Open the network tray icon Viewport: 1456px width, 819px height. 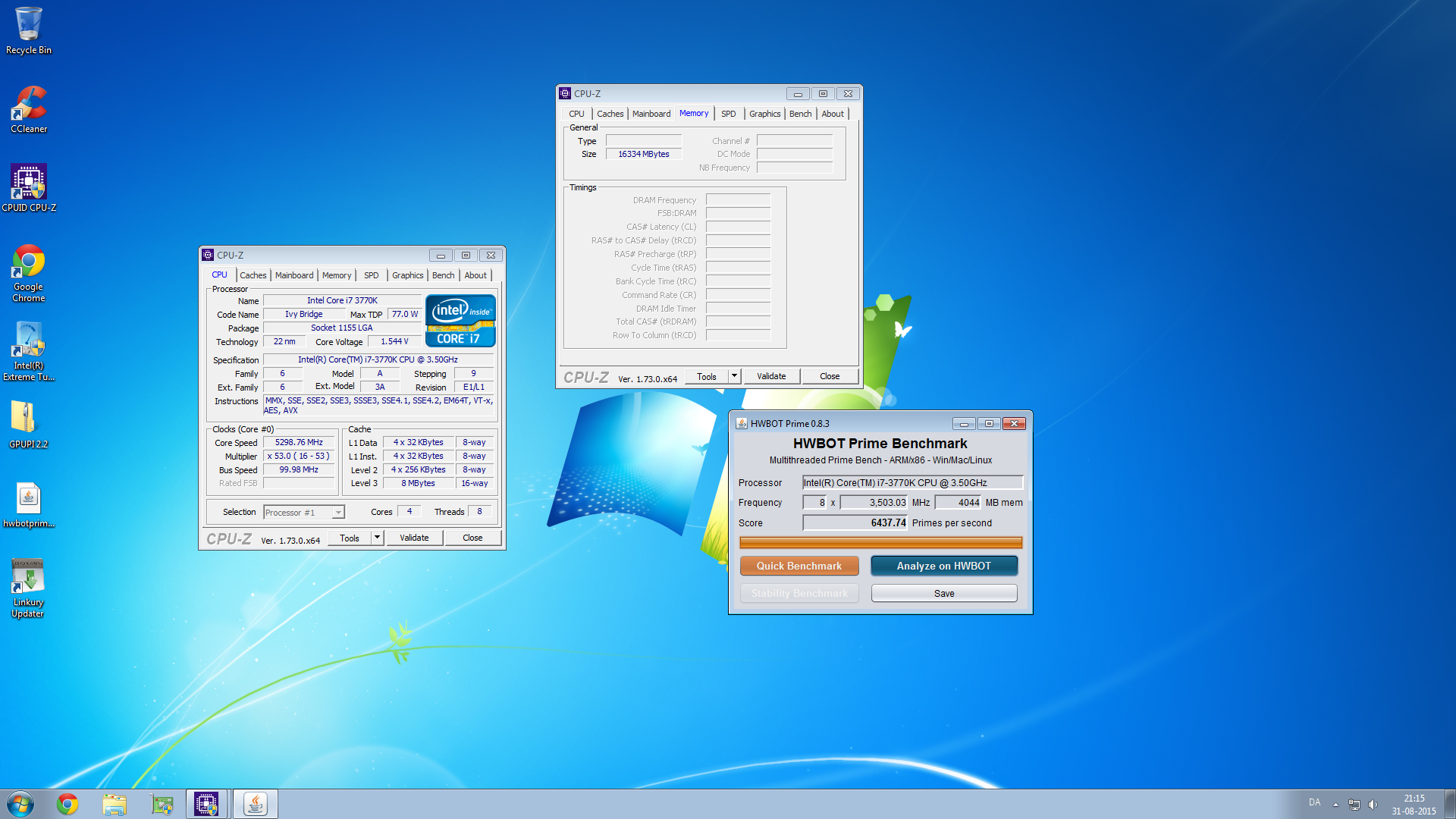coord(1354,805)
